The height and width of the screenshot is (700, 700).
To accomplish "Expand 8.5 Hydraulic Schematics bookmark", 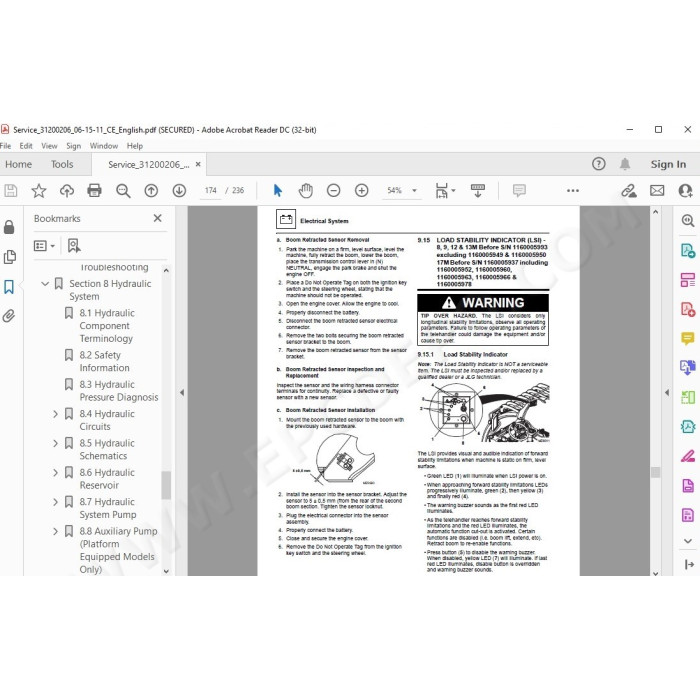I will pyautogui.click(x=55, y=443).
